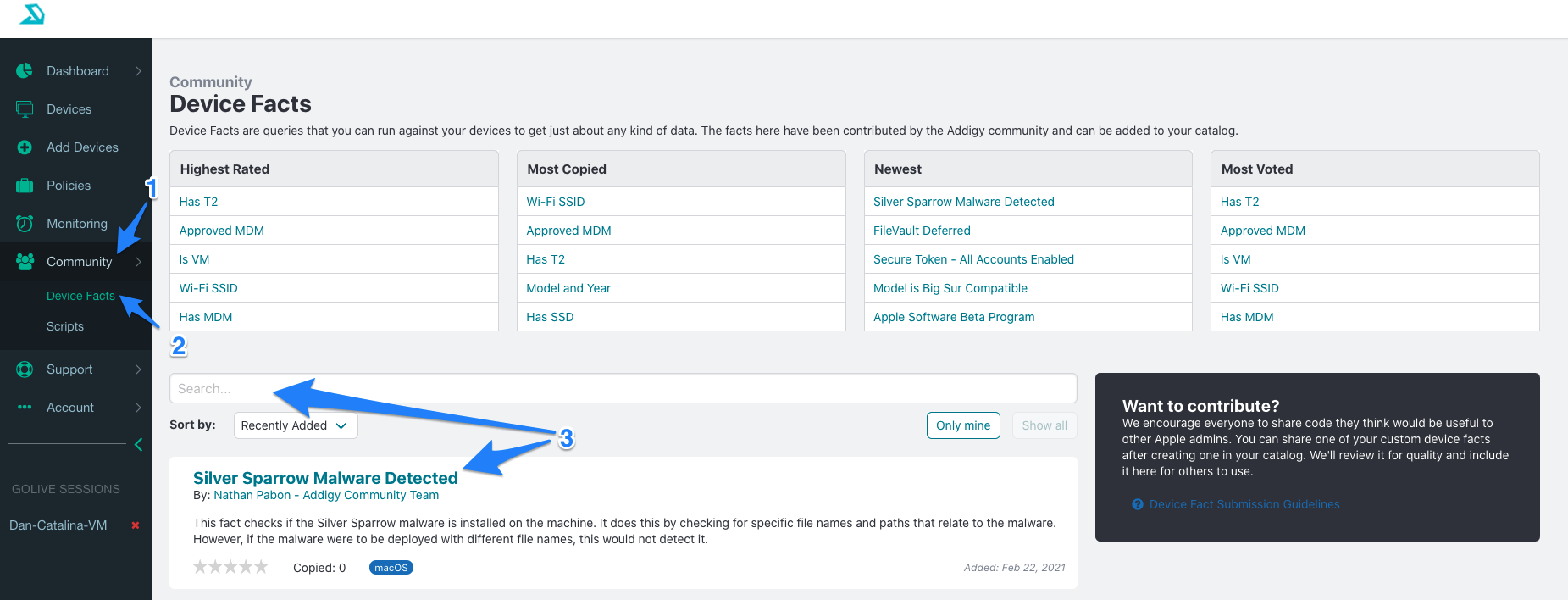Open Device Fact Submission Guidelines link
Image resolution: width=1568 pixels, height=600 pixels.
click(1244, 504)
